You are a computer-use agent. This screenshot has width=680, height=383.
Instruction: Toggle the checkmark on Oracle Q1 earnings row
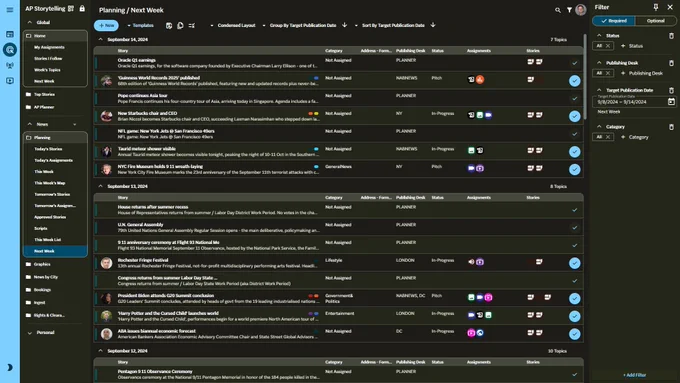(574, 63)
